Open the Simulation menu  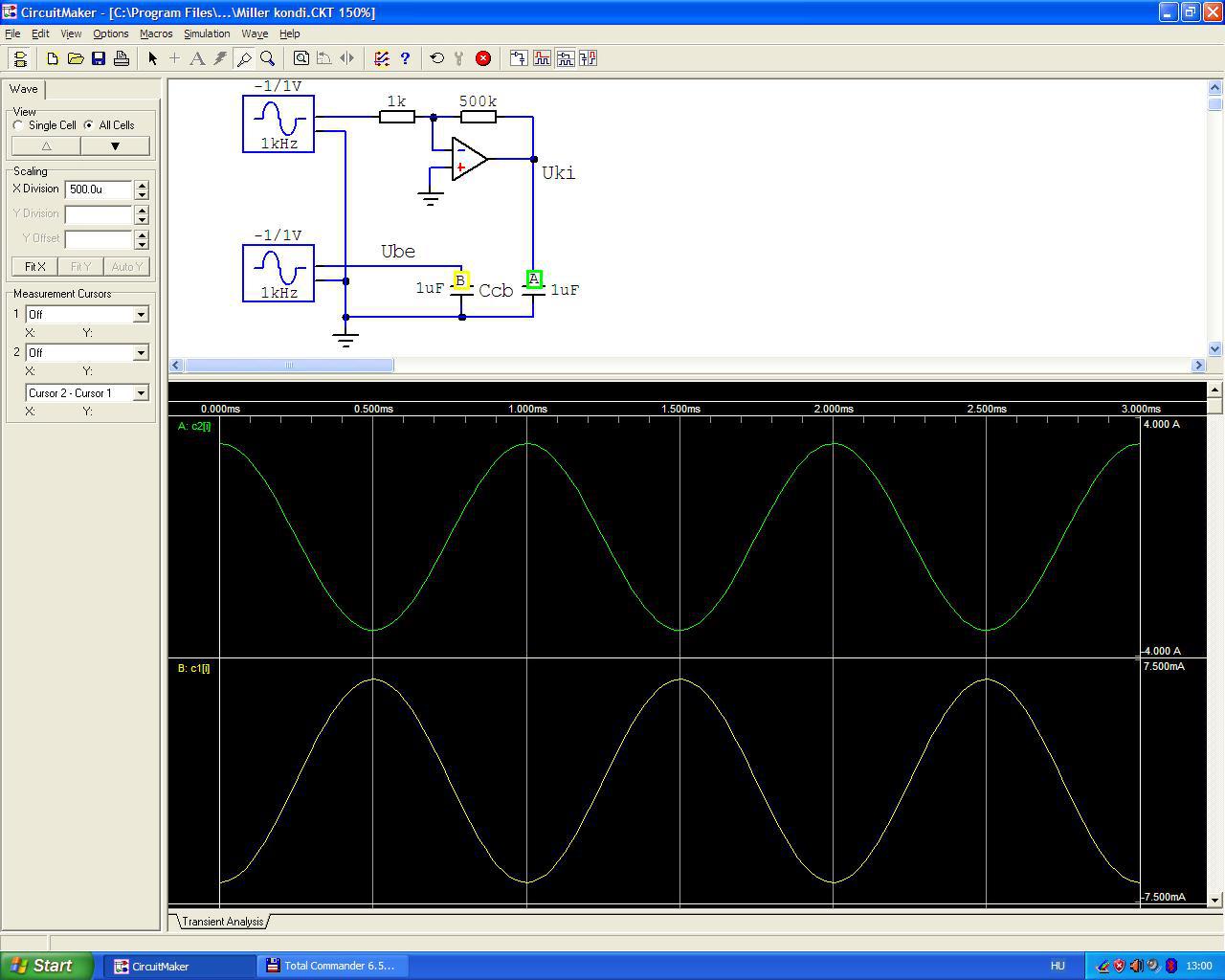click(207, 33)
